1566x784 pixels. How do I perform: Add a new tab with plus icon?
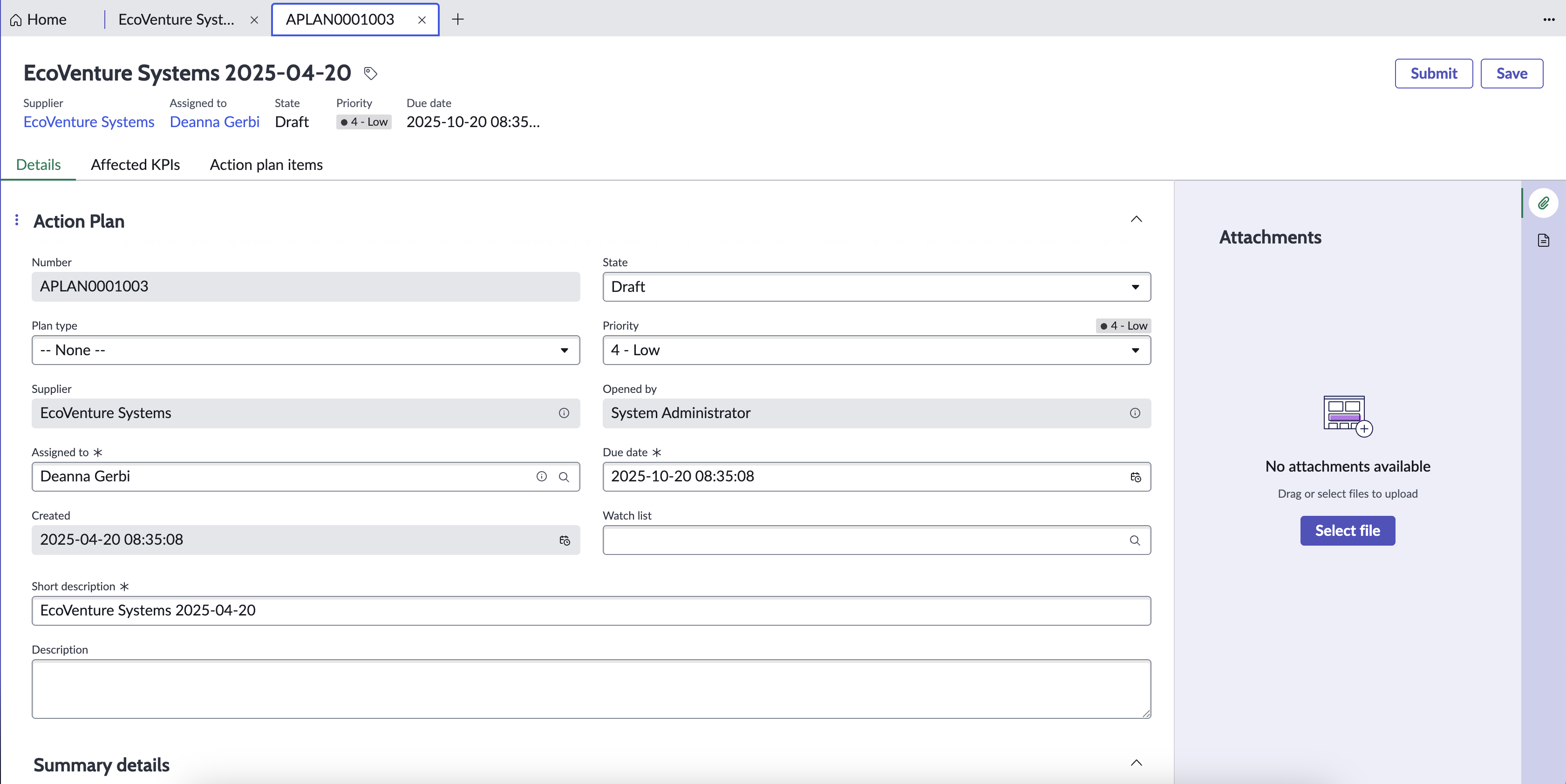pos(458,20)
